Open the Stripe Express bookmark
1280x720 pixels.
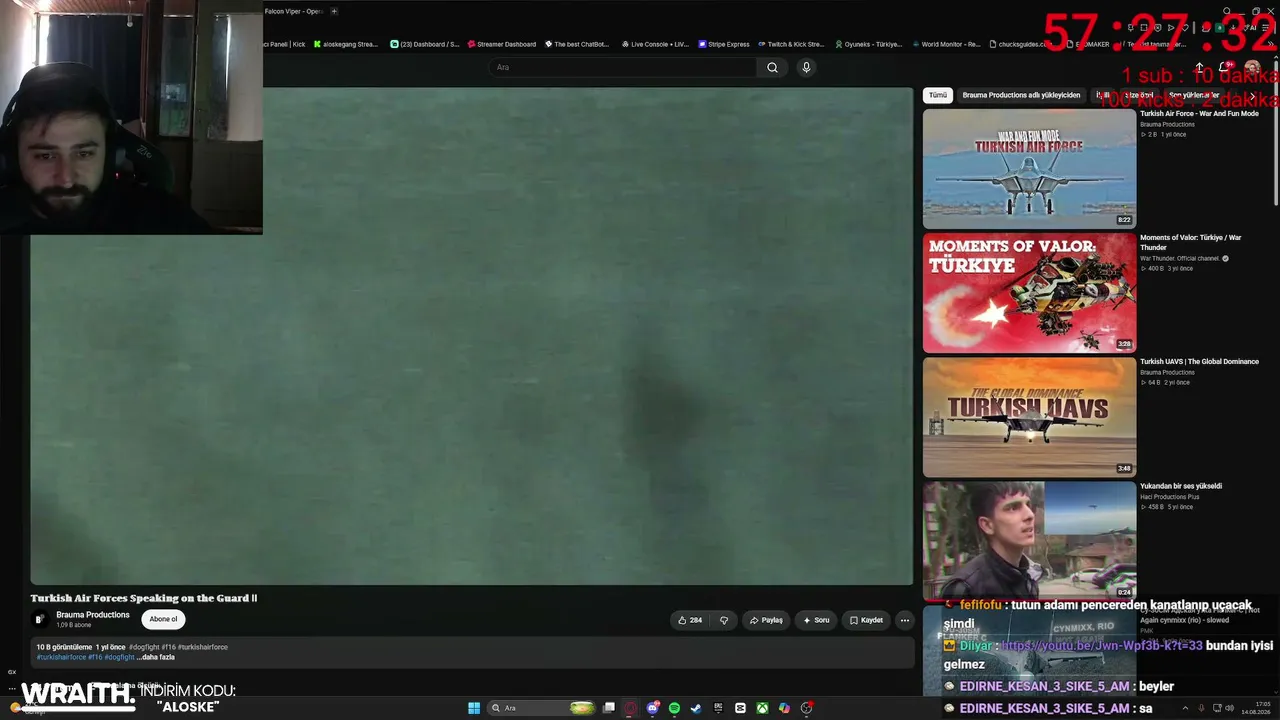724,44
